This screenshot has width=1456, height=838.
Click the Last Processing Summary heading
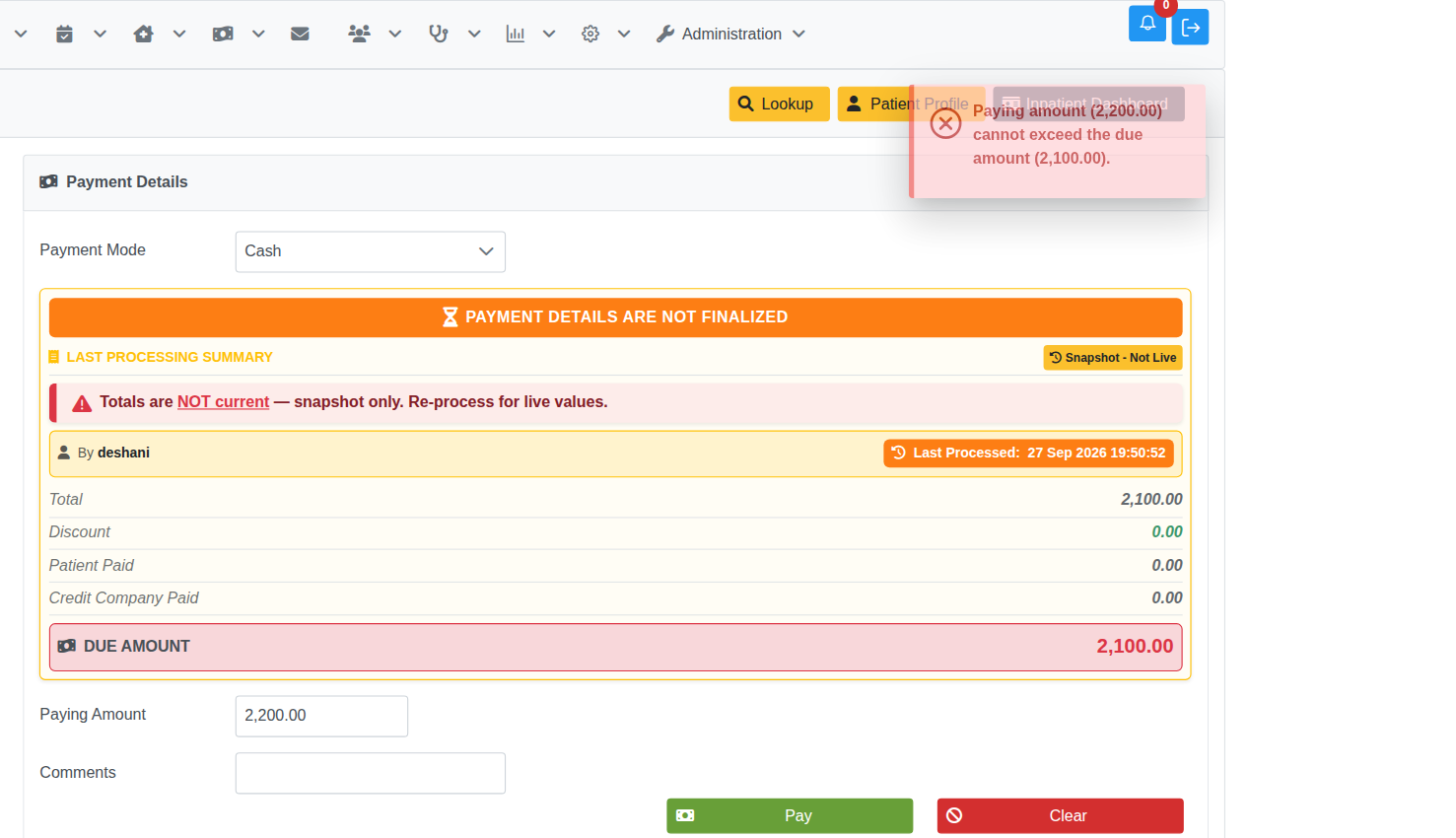[x=170, y=357]
